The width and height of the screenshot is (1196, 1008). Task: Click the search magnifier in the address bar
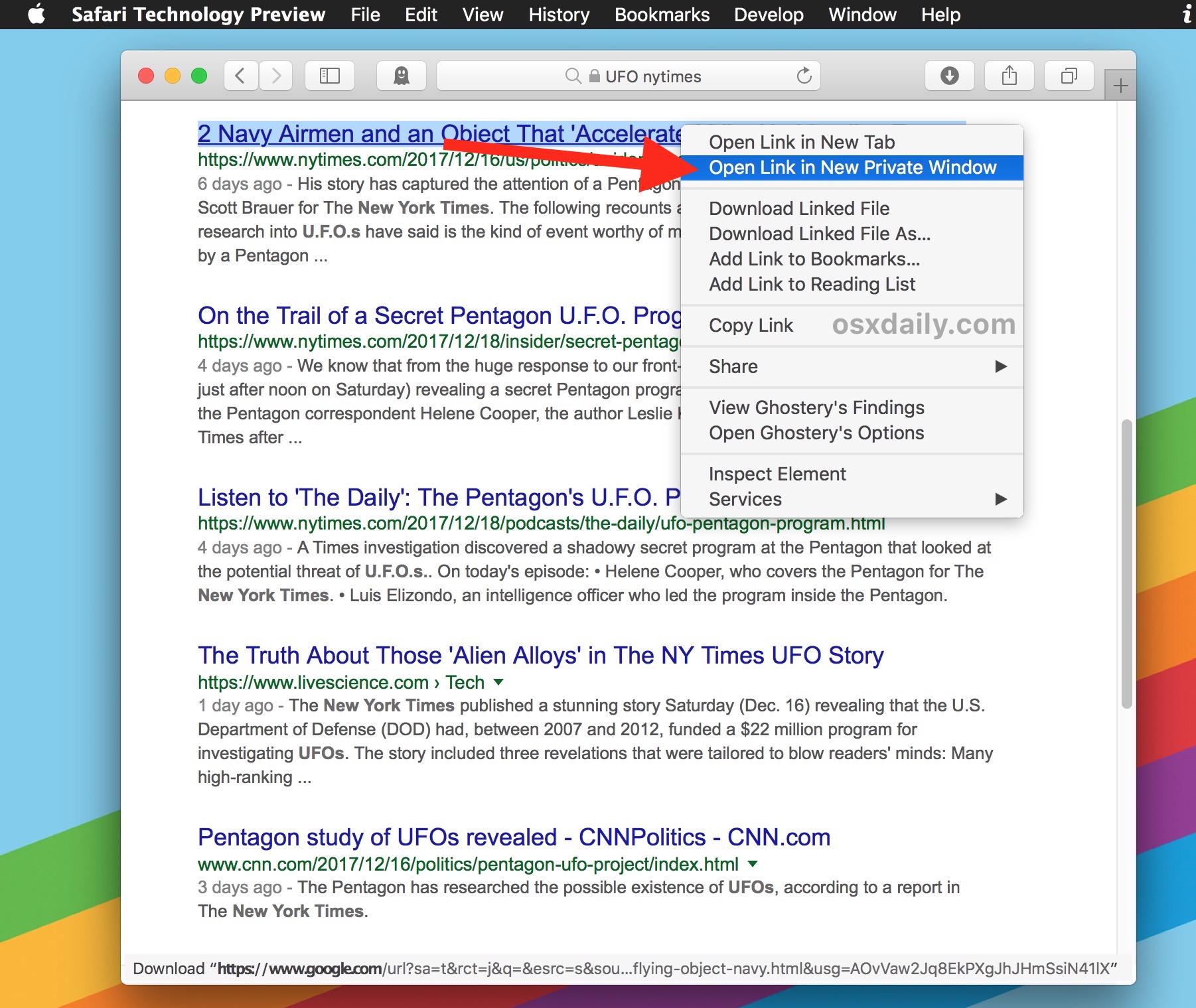click(573, 76)
